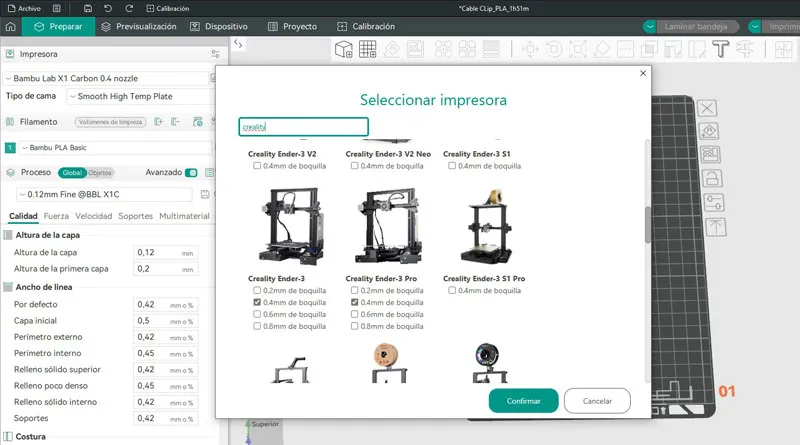Check 0.6mm nozzle under Creality Ender-3 Pro
This screenshot has width=800, height=445.
click(355, 314)
